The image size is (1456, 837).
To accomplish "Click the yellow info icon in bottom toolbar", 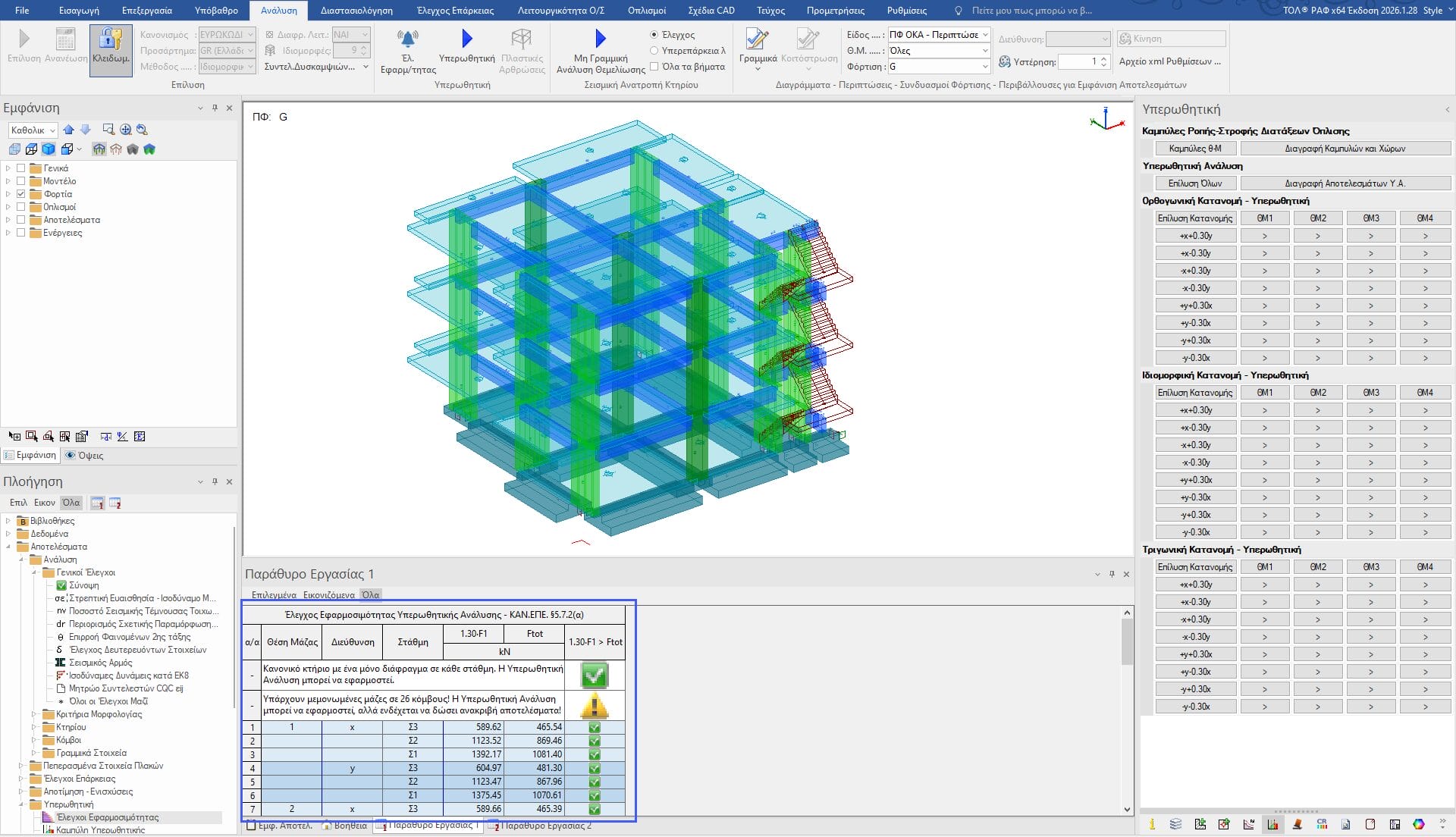I will pyautogui.click(x=1152, y=824).
